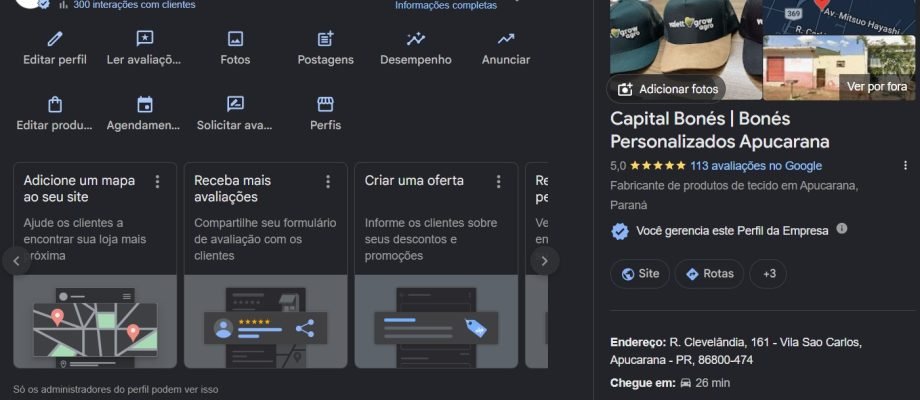Click 'Ver por fora' street photo
Image resolution: width=920 pixels, height=400 pixels.
click(x=839, y=67)
